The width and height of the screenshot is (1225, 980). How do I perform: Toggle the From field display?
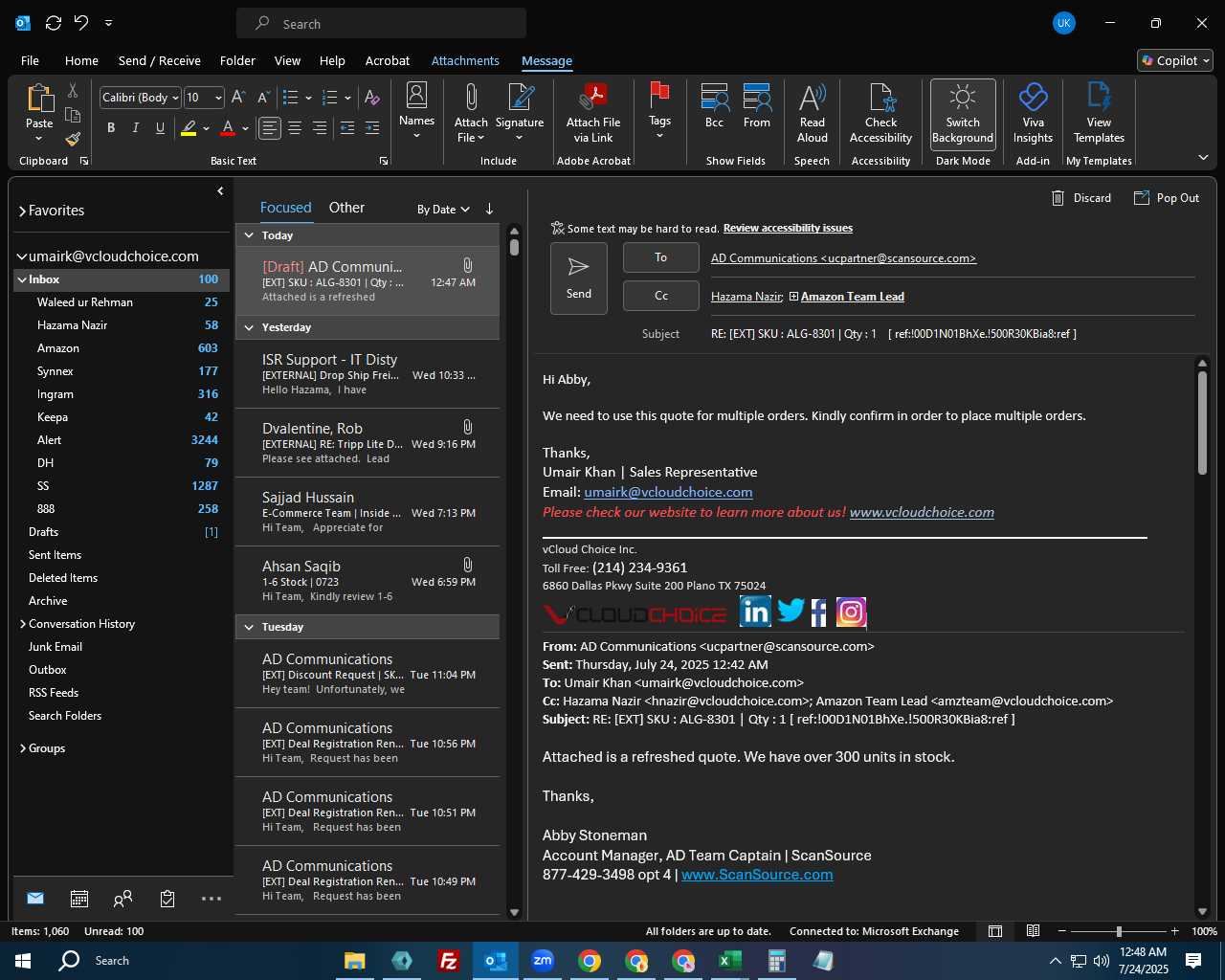pyautogui.click(x=757, y=105)
